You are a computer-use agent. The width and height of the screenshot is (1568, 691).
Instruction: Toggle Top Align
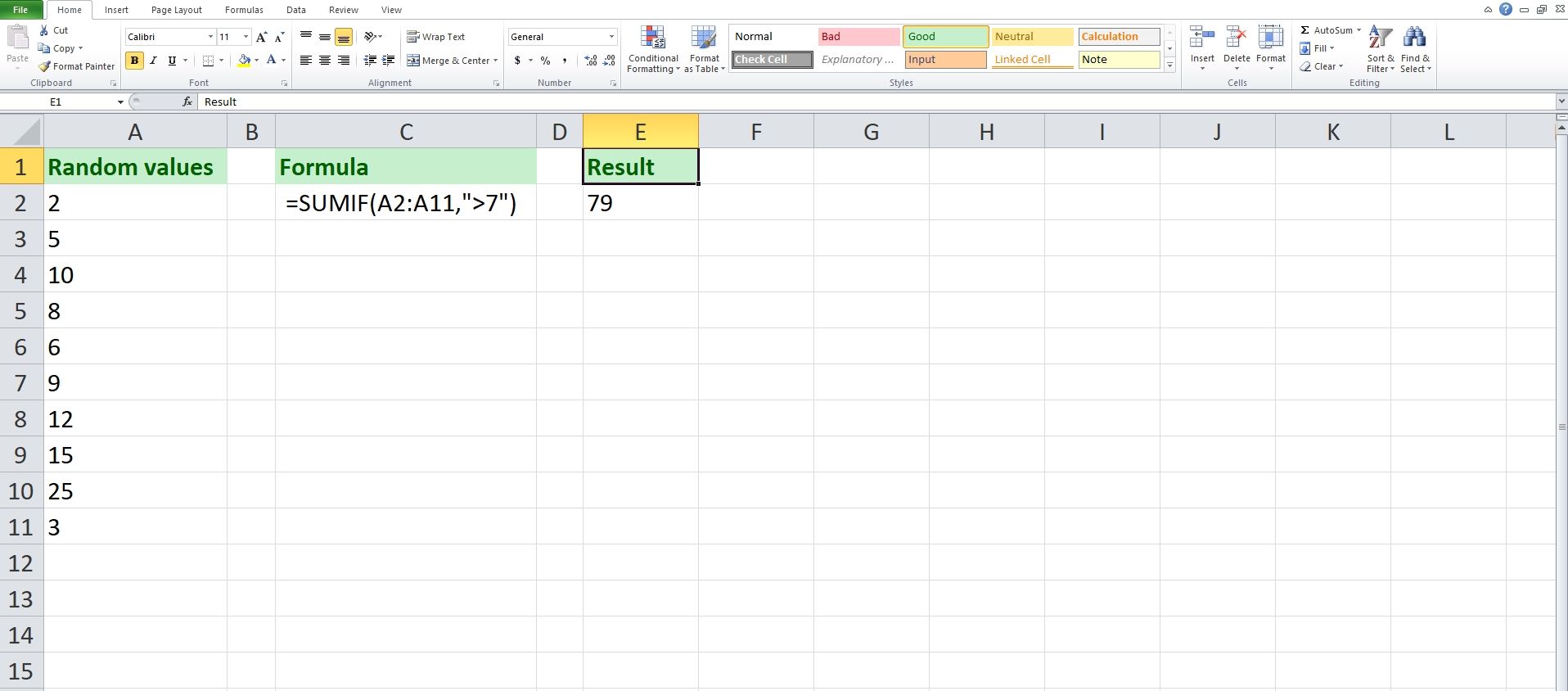tap(306, 37)
